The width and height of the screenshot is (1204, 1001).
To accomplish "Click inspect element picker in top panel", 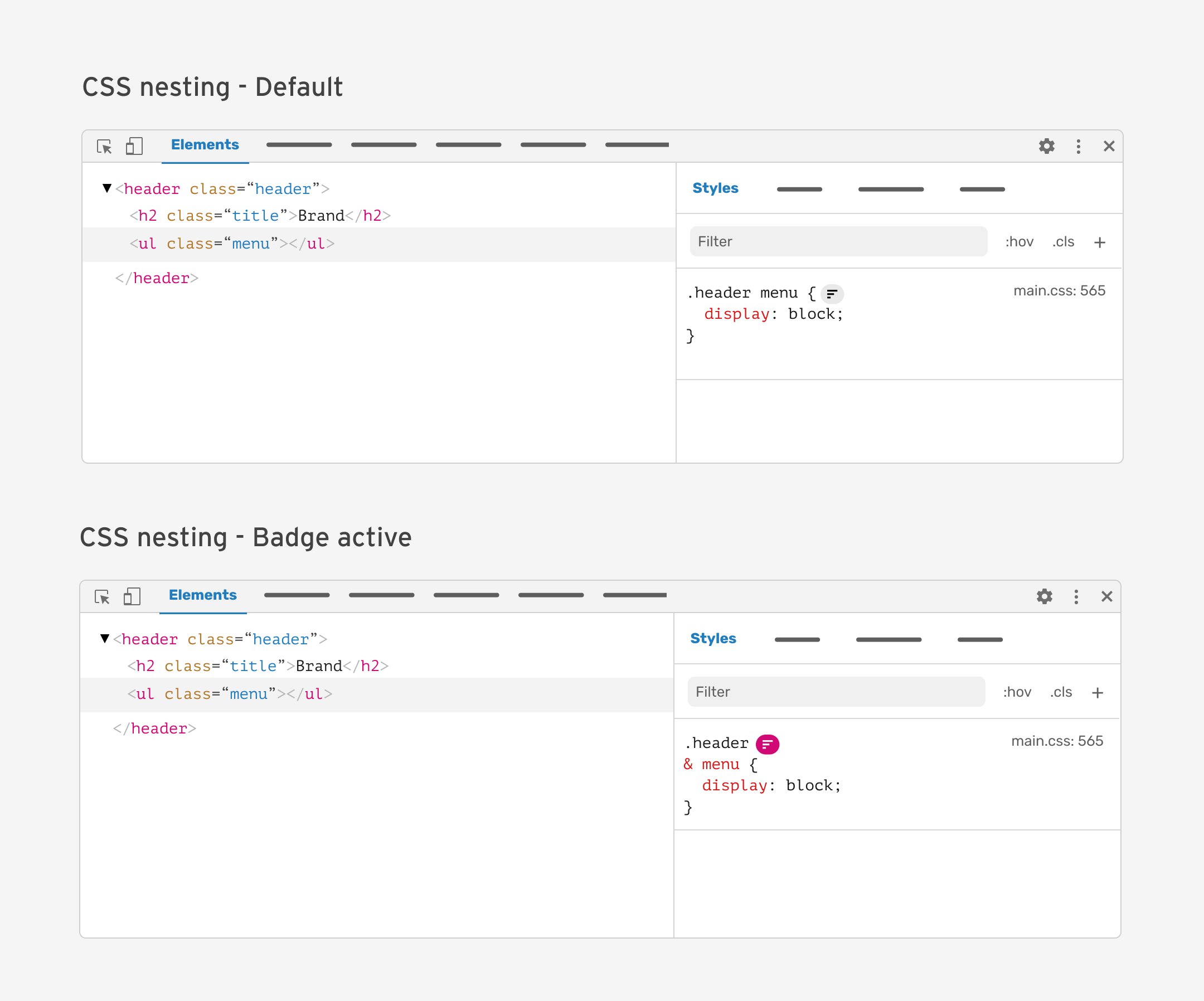I will (x=104, y=146).
